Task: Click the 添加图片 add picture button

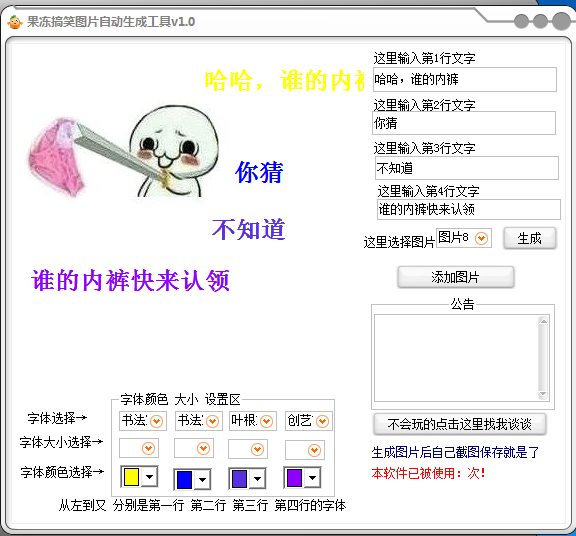Action: [456, 277]
